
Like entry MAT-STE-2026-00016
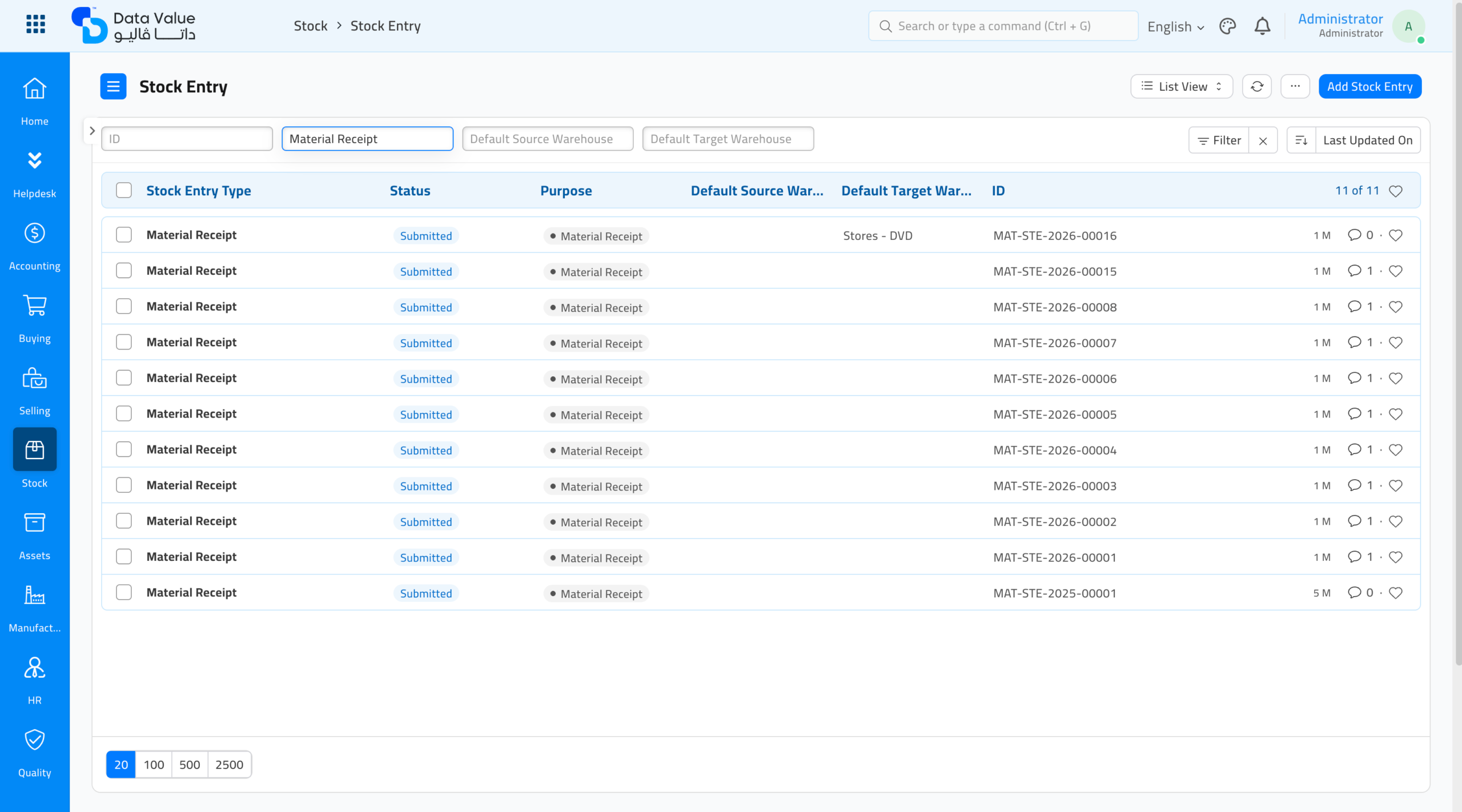coord(1396,235)
